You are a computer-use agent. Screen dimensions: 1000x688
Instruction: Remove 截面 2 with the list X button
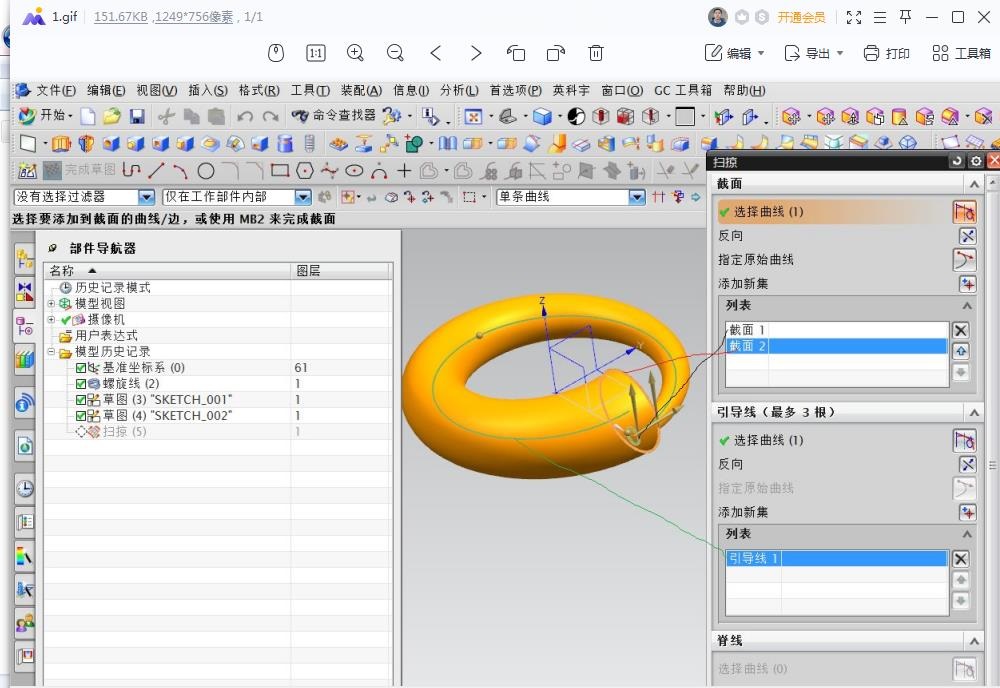pos(960,330)
